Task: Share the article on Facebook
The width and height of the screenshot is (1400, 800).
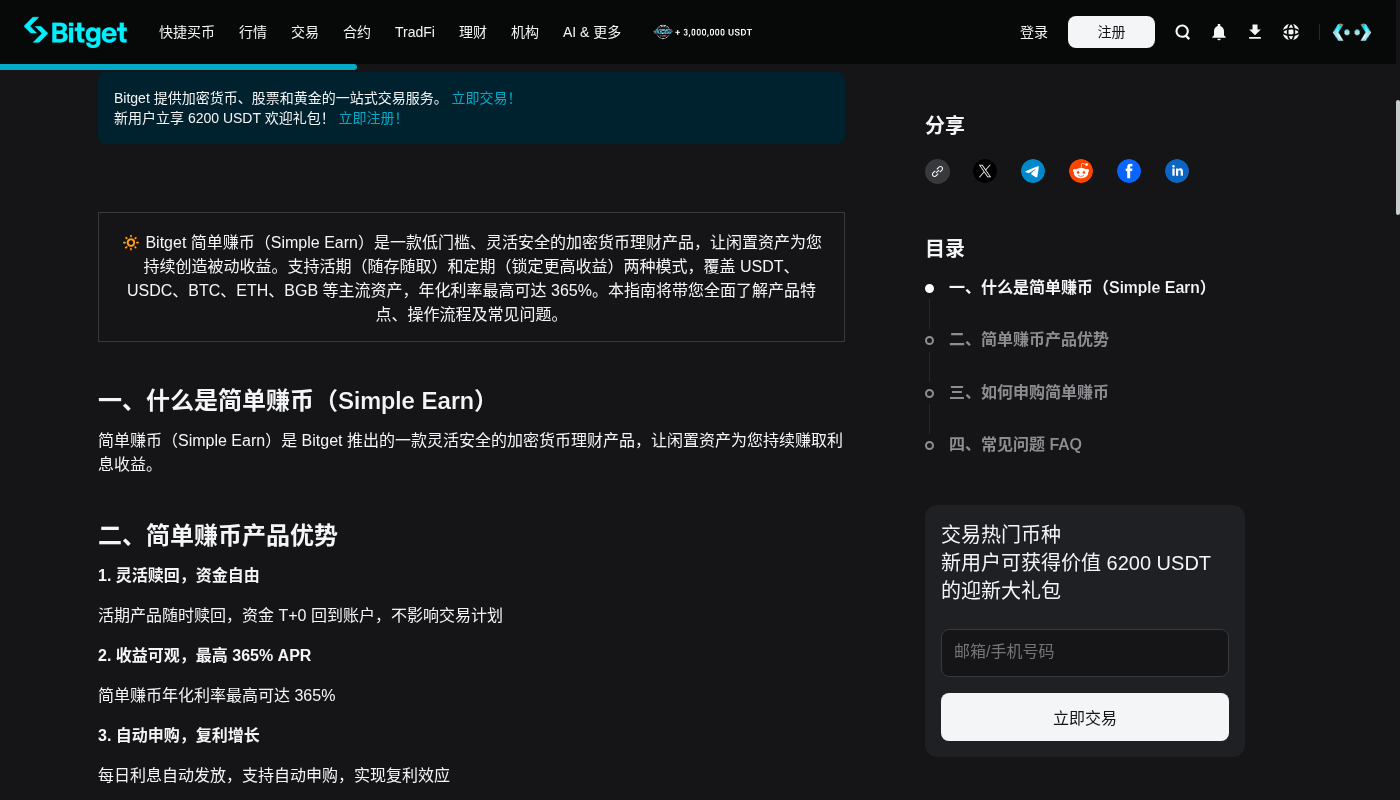Action: click(1129, 171)
